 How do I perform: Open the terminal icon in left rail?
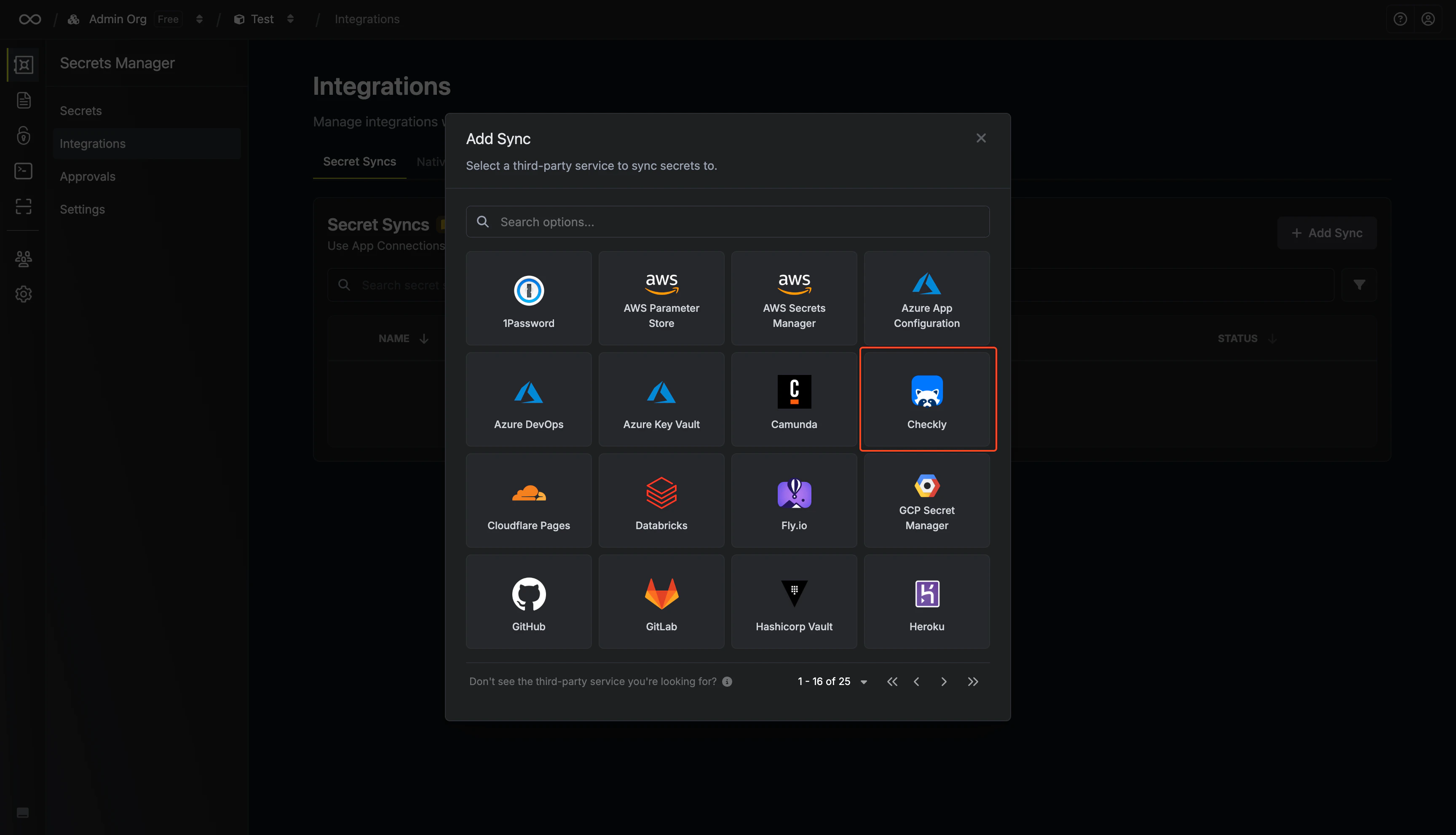click(24, 171)
